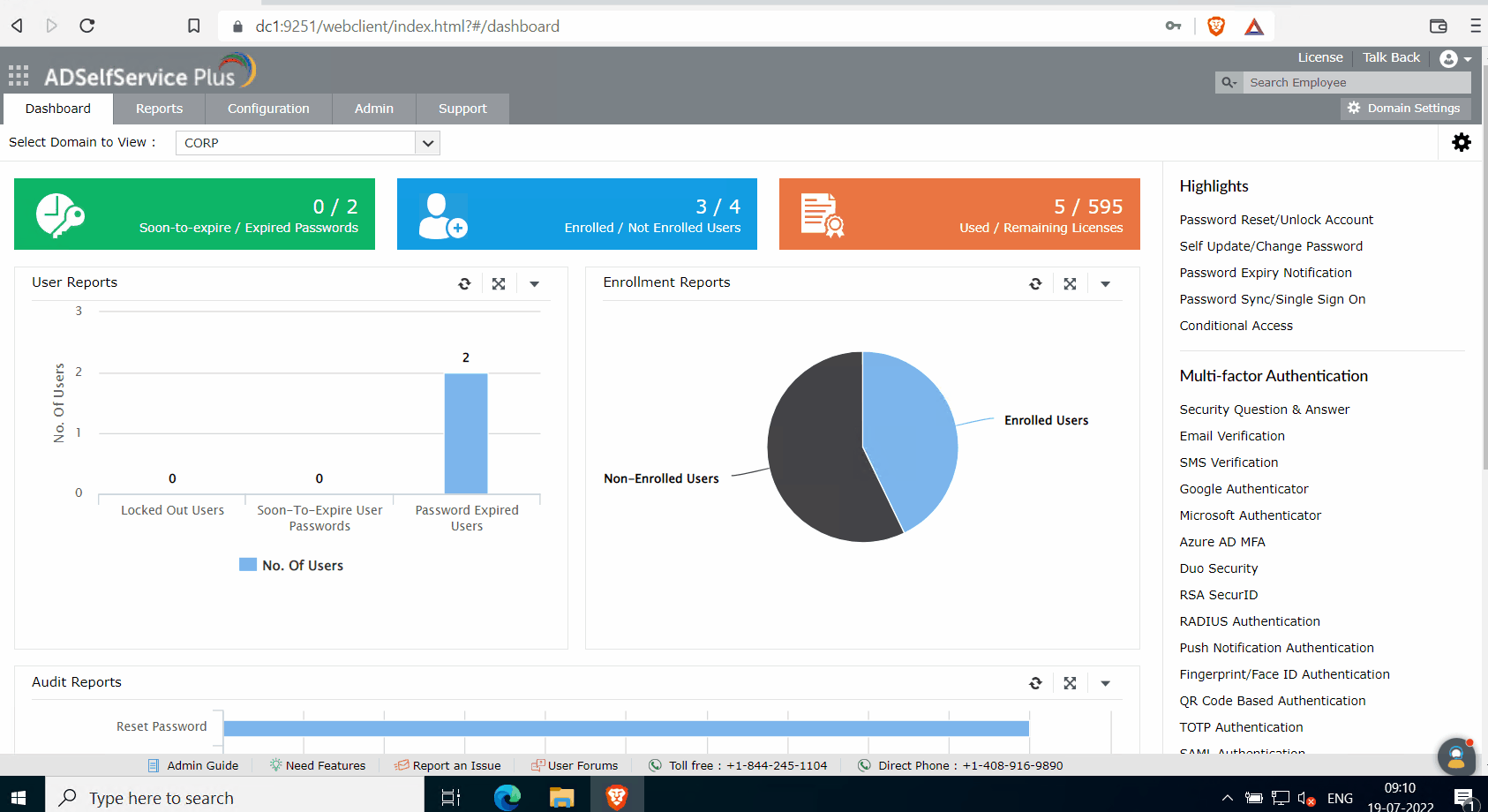Image resolution: width=1488 pixels, height=812 pixels.
Task: Click the browser back arrow
Action: (17, 26)
